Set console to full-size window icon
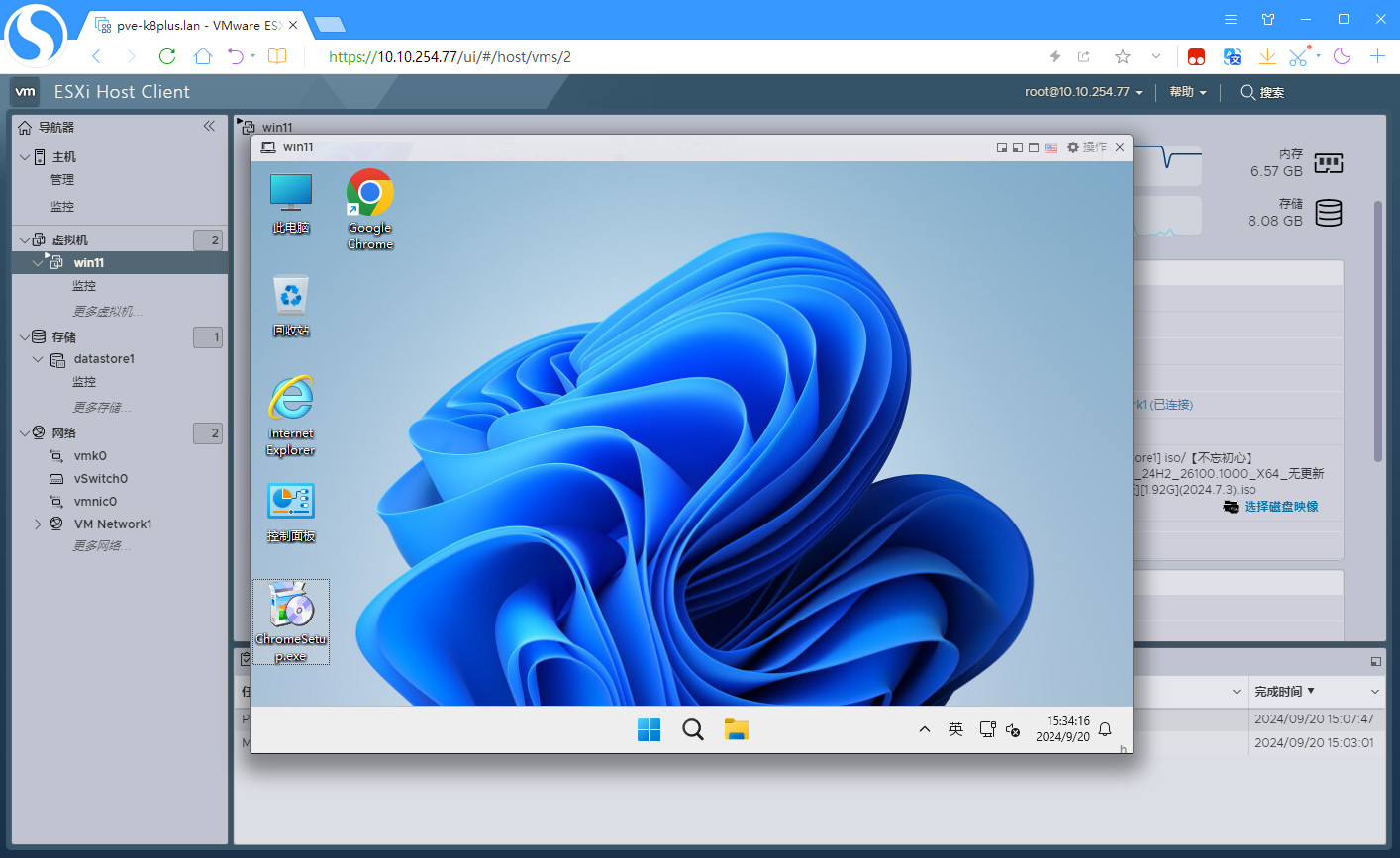Screen dimensions: 1400x858 tap(1034, 147)
